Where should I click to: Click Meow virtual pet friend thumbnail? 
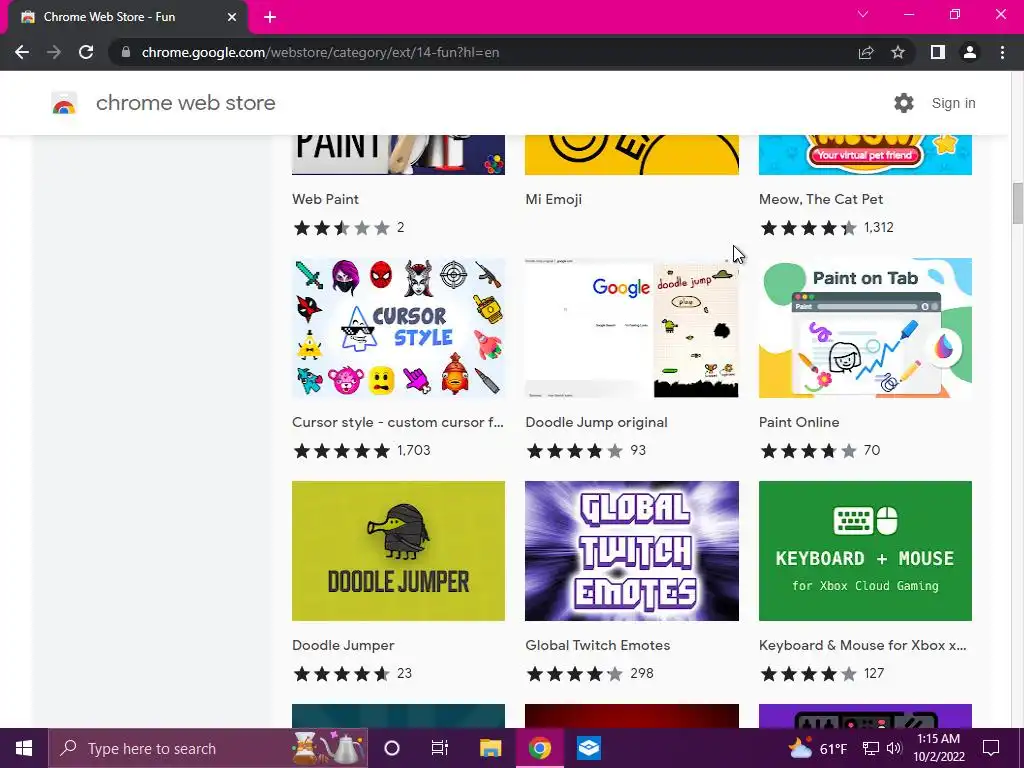point(865,155)
